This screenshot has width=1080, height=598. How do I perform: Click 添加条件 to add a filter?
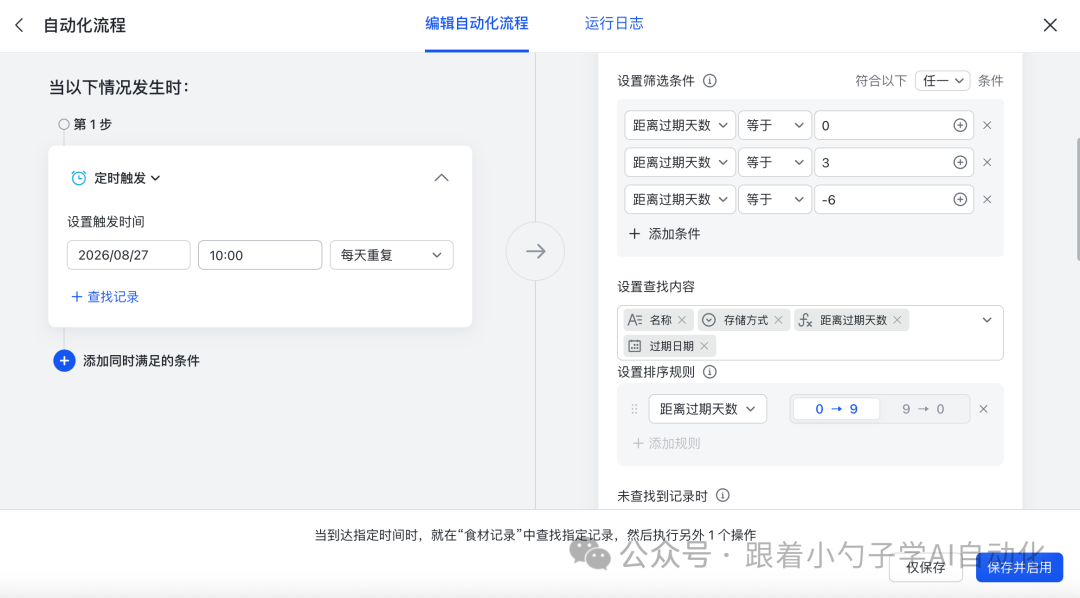coord(665,234)
